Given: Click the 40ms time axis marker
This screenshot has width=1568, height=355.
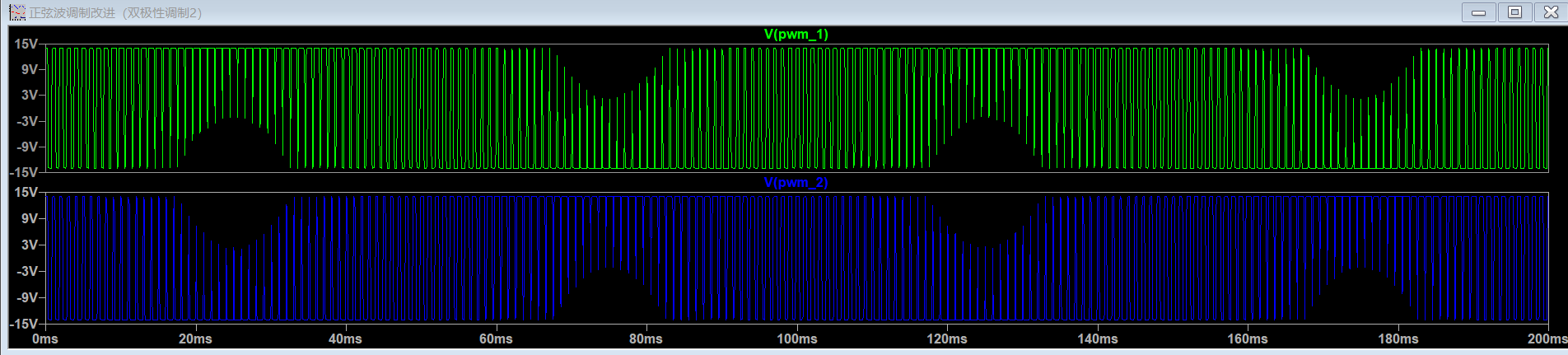Looking at the screenshot, I should tap(345, 339).
